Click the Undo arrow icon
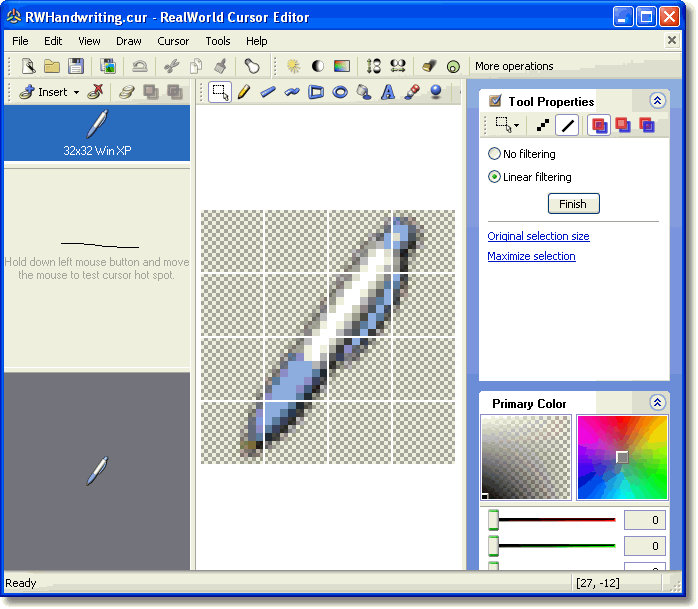 point(140,66)
